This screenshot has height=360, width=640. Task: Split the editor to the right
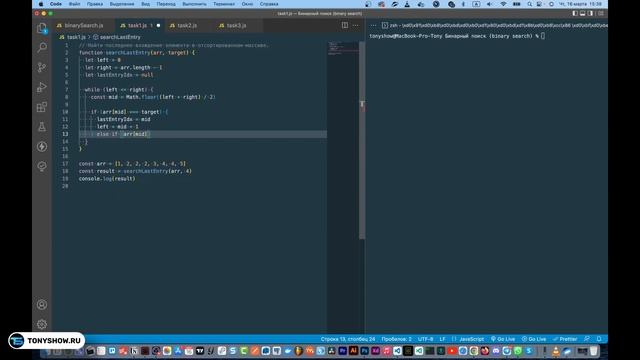coord(345,25)
